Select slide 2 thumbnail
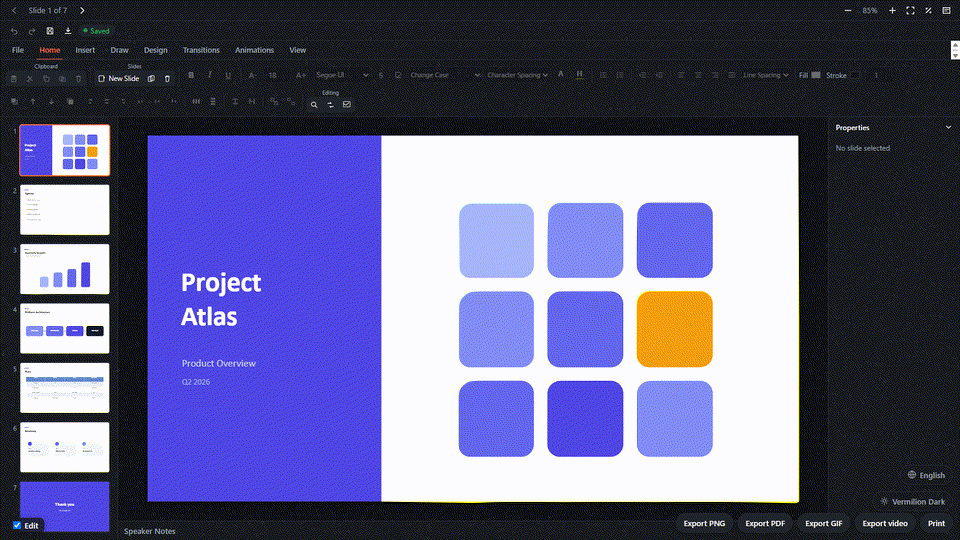The height and width of the screenshot is (540, 960). pos(65,210)
